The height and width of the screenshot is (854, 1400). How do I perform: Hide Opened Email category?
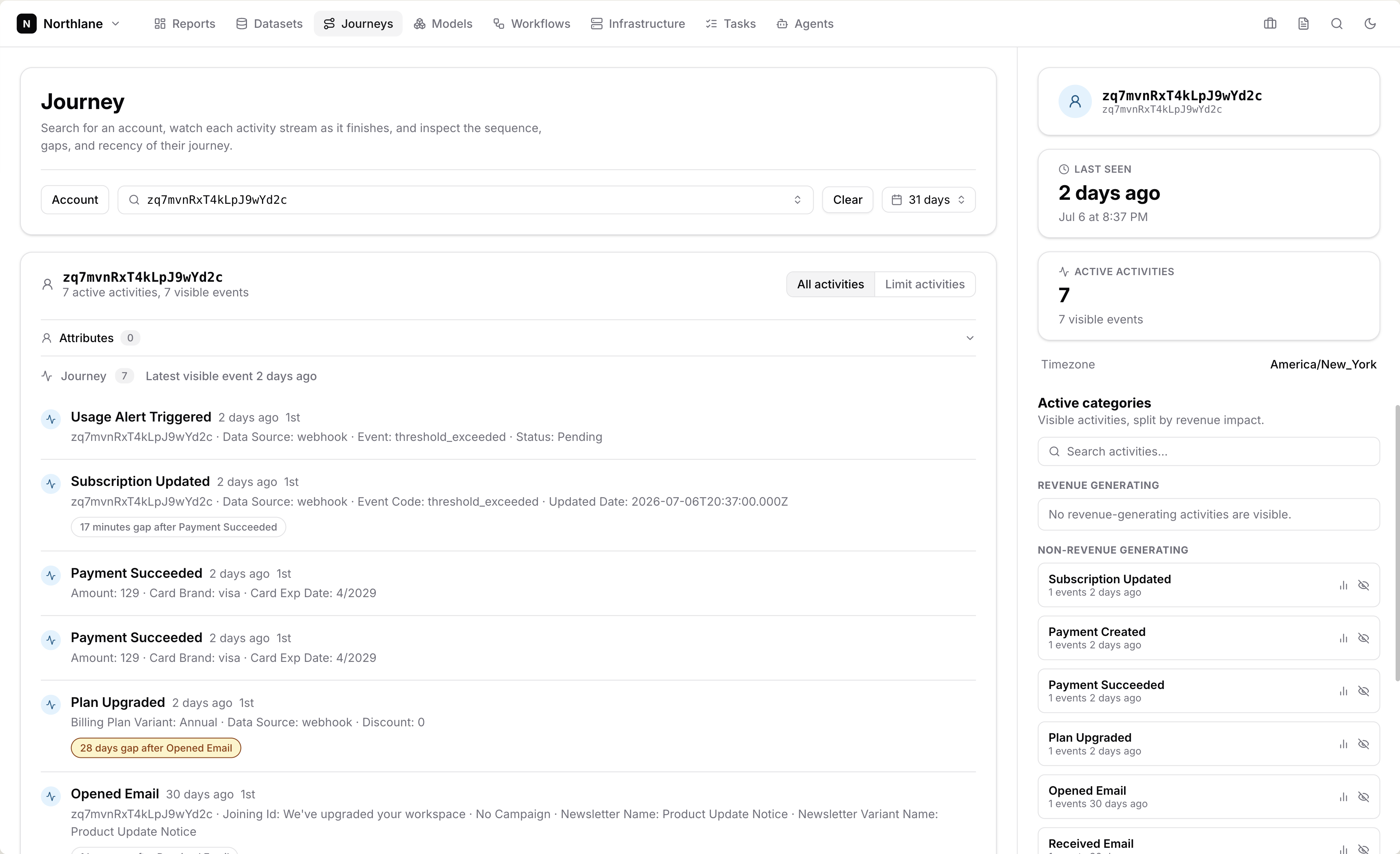[1364, 797]
